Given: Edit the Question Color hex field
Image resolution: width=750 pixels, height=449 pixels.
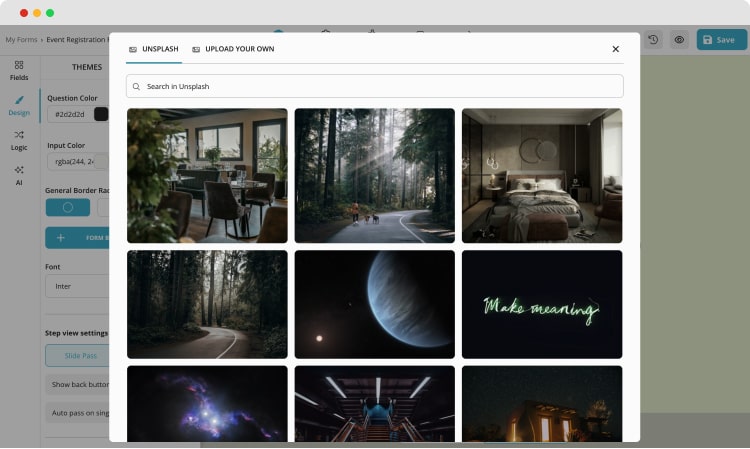Looking at the screenshot, I should click(x=70, y=114).
